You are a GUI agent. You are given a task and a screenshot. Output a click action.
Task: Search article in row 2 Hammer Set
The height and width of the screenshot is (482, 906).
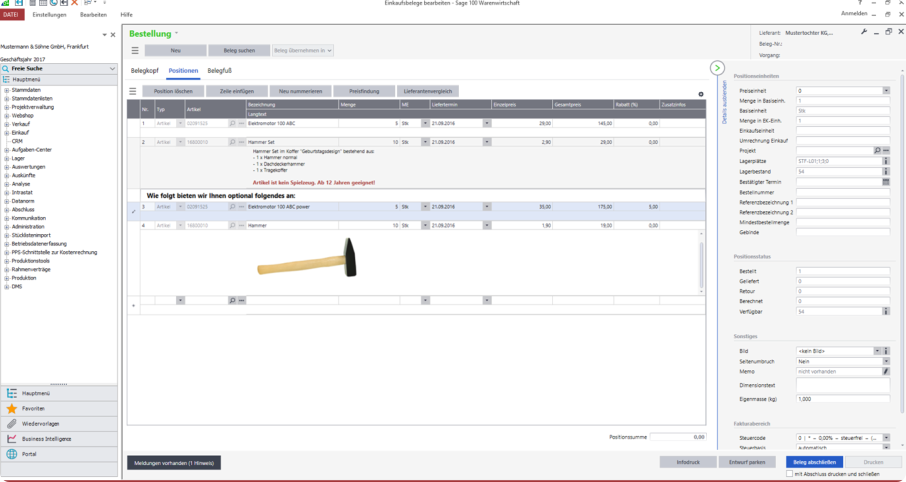[x=232, y=142]
